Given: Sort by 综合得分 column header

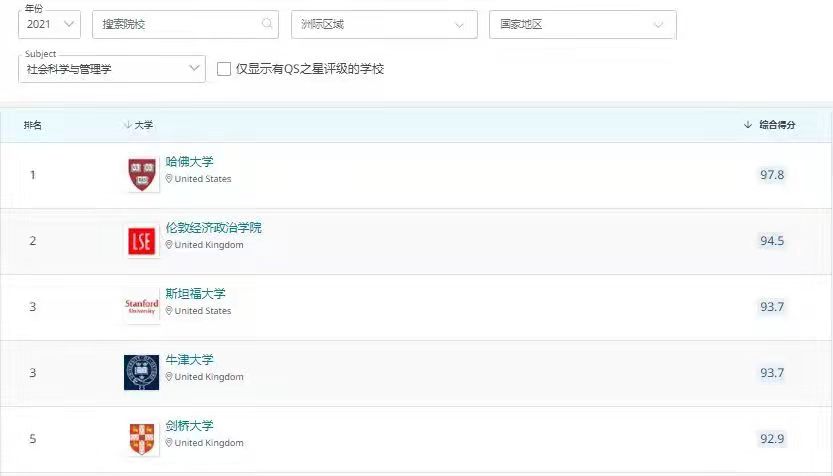Looking at the screenshot, I should click(777, 125).
